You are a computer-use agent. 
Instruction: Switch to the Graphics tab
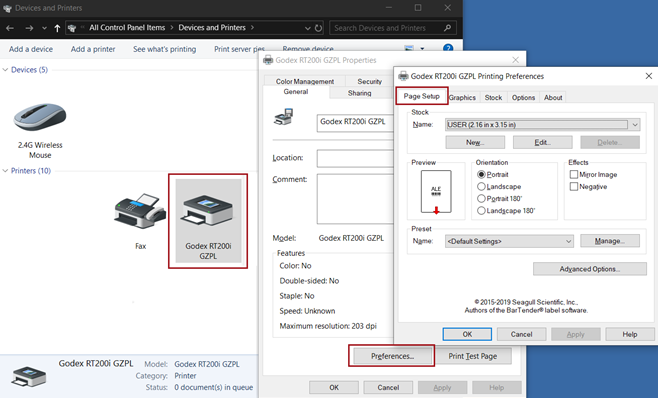pos(462,97)
